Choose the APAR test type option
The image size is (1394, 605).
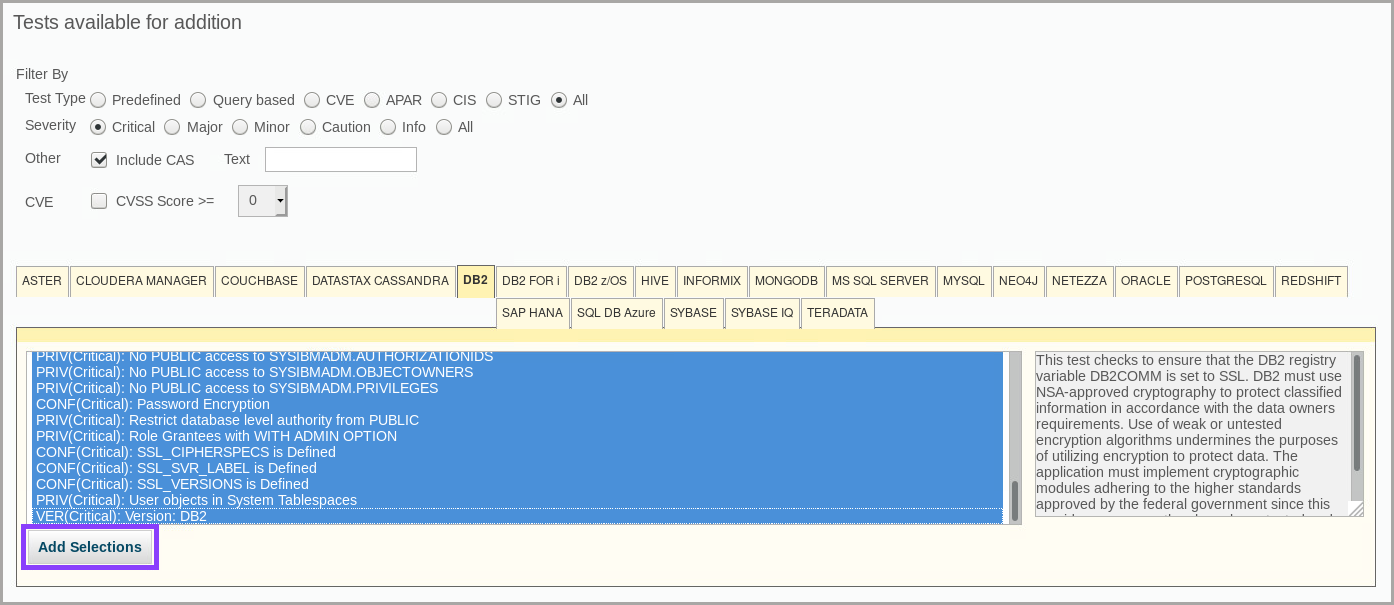click(x=372, y=100)
